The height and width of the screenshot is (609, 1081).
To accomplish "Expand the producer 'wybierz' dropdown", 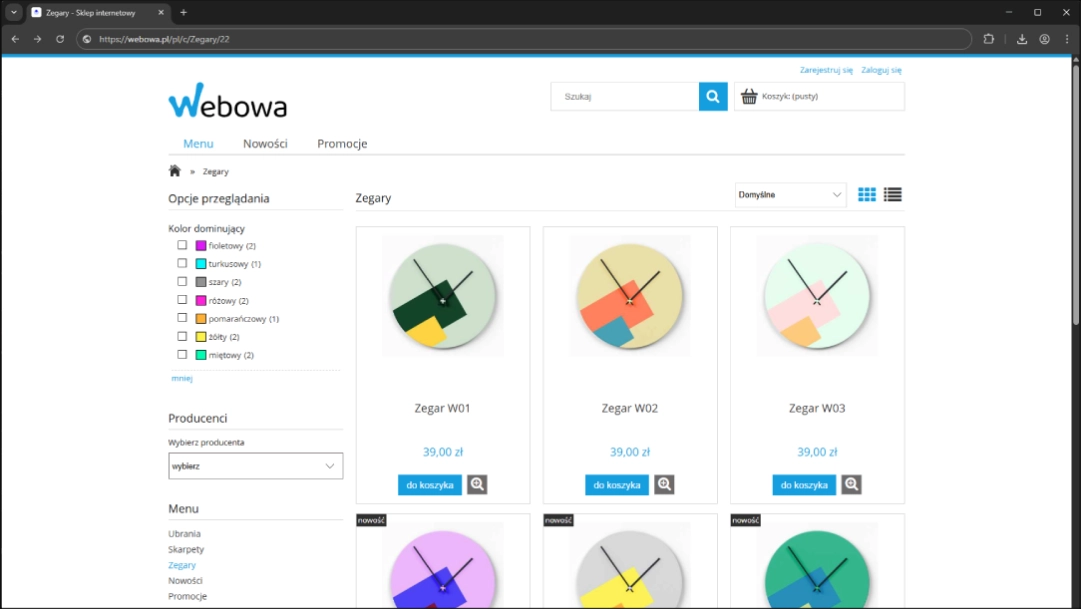I will click(255, 466).
